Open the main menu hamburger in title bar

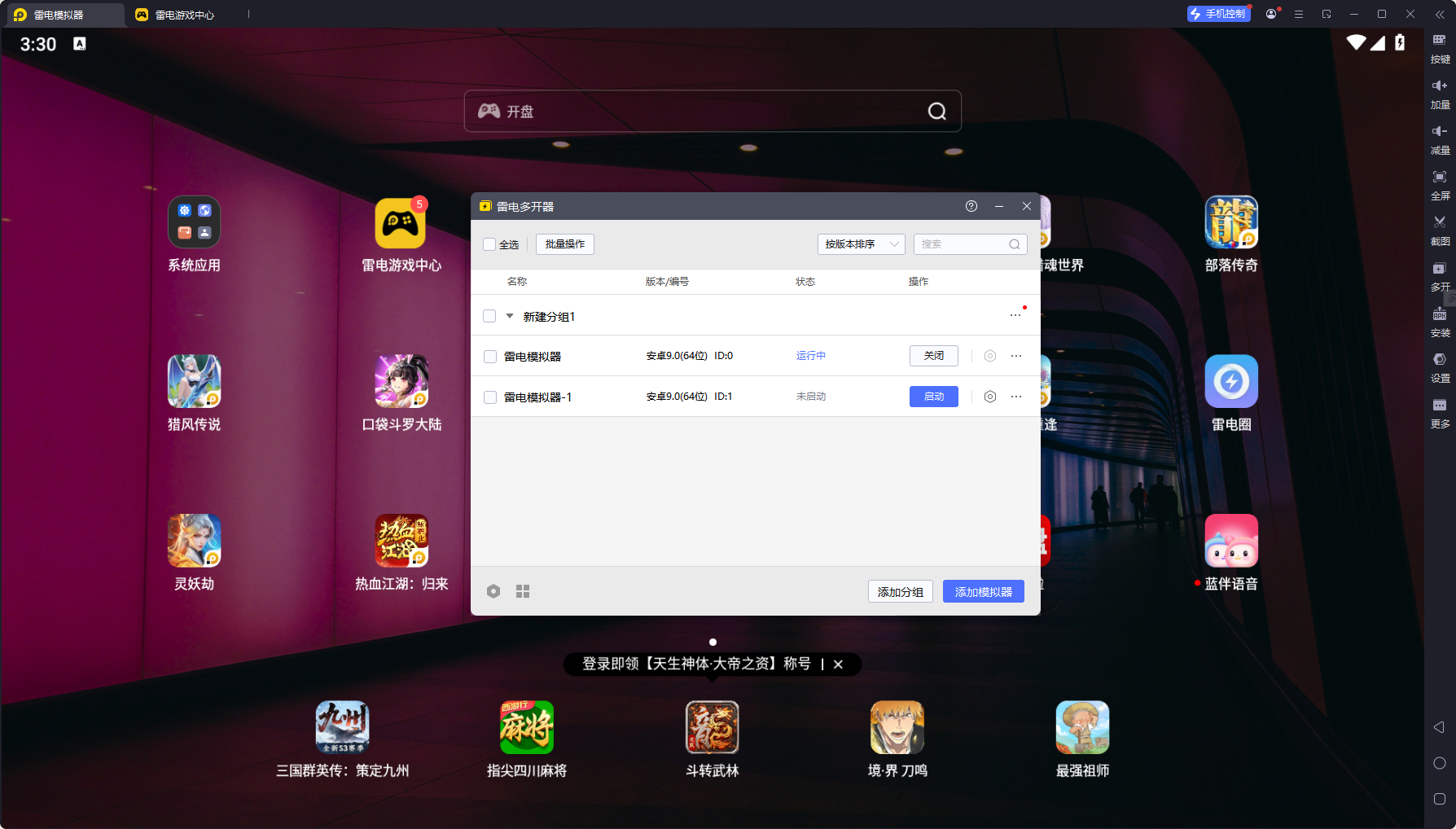point(1299,14)
